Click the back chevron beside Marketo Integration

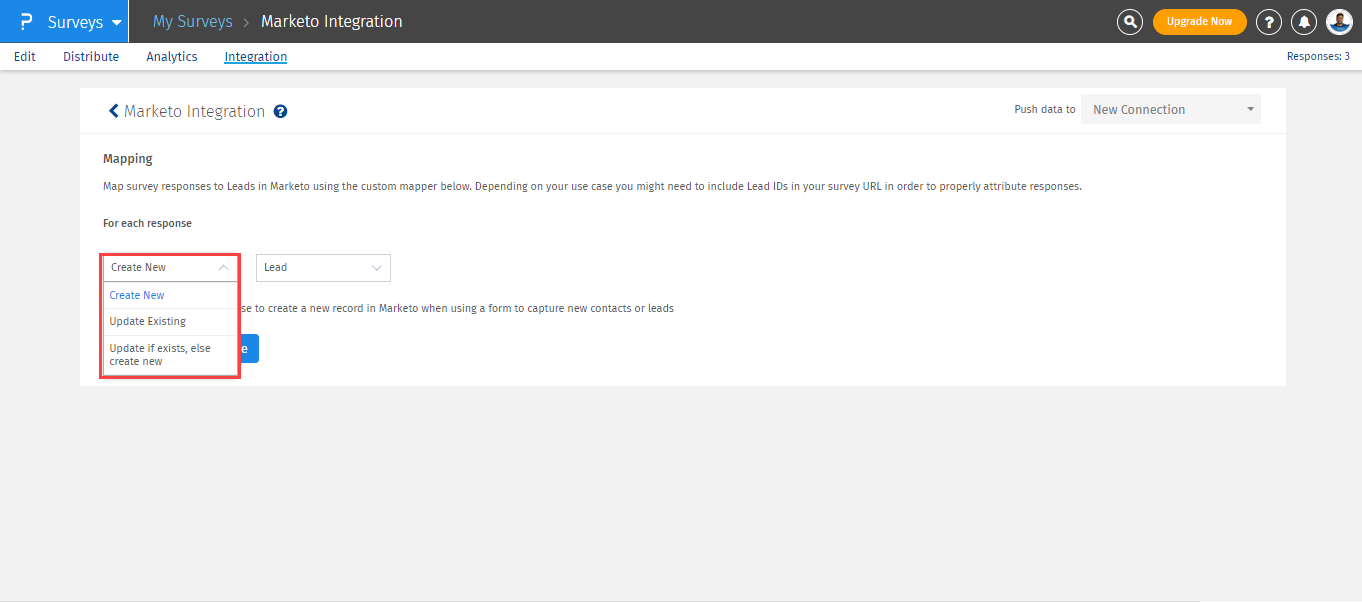click(113, 111)
